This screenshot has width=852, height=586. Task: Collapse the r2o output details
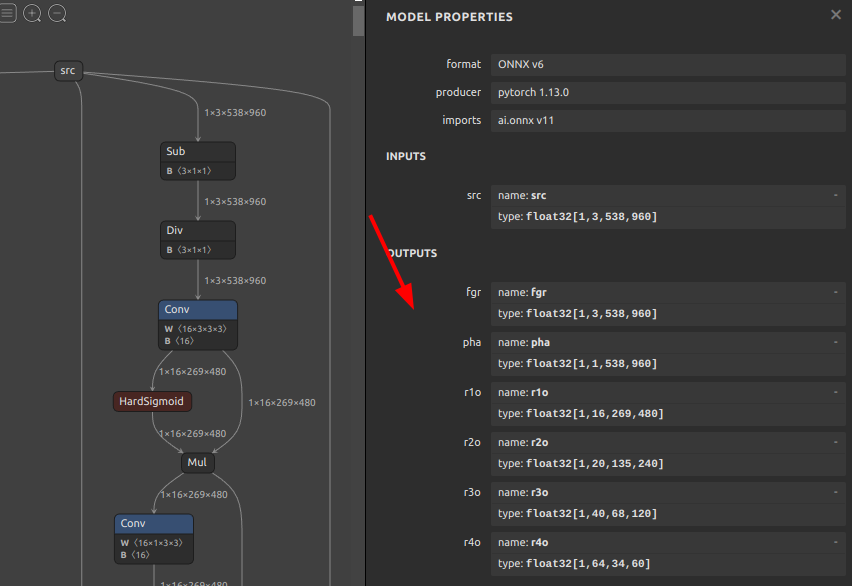(835, 442)
